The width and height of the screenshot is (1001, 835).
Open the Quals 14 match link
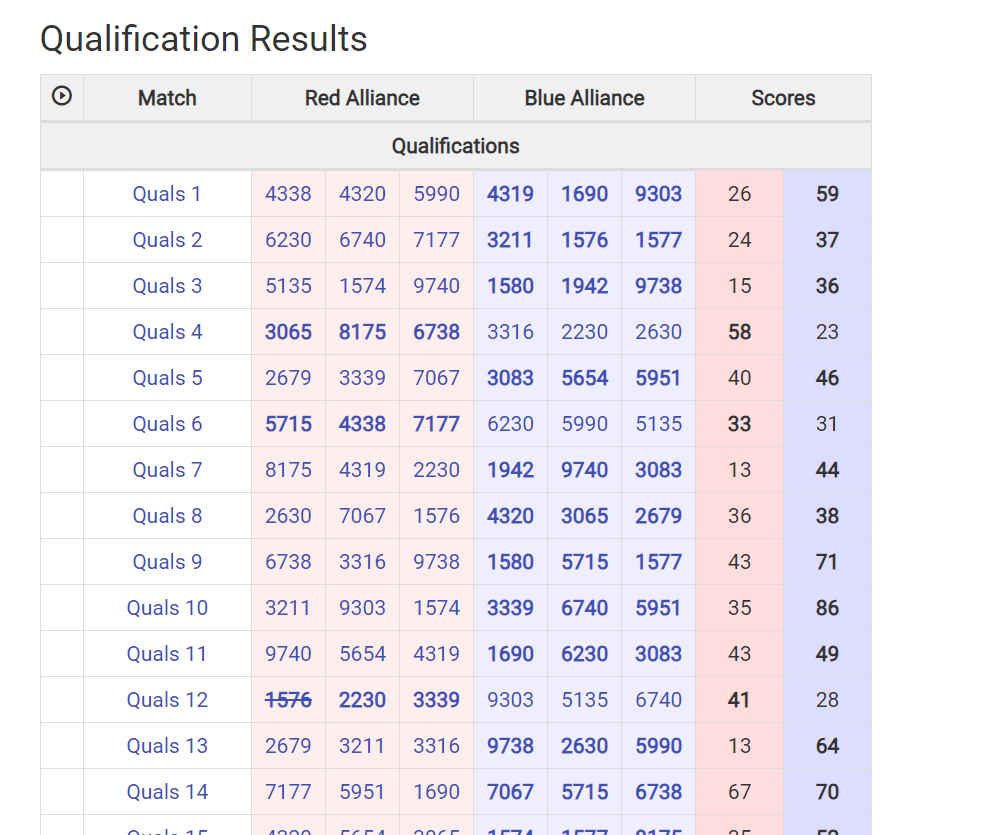tap(167, 792)
